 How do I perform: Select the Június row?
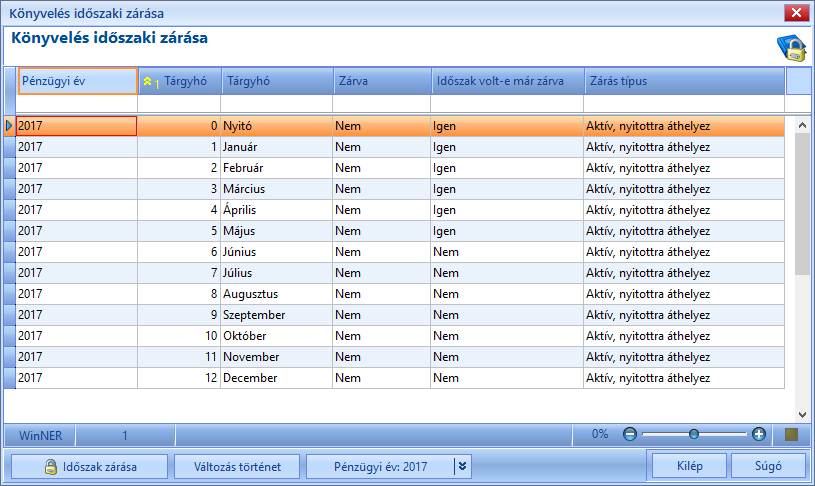400,252
